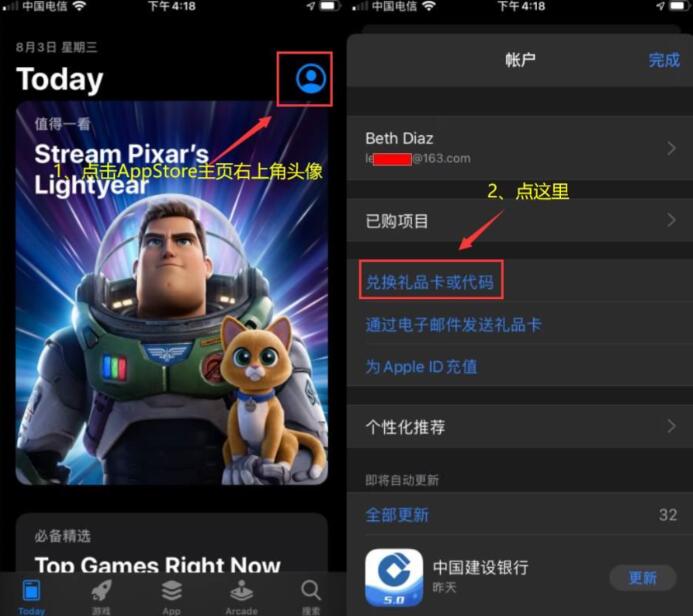Switch to the App layers tab
The height and width of the screenshot is (616, 693).
click(x=171, y=590)
